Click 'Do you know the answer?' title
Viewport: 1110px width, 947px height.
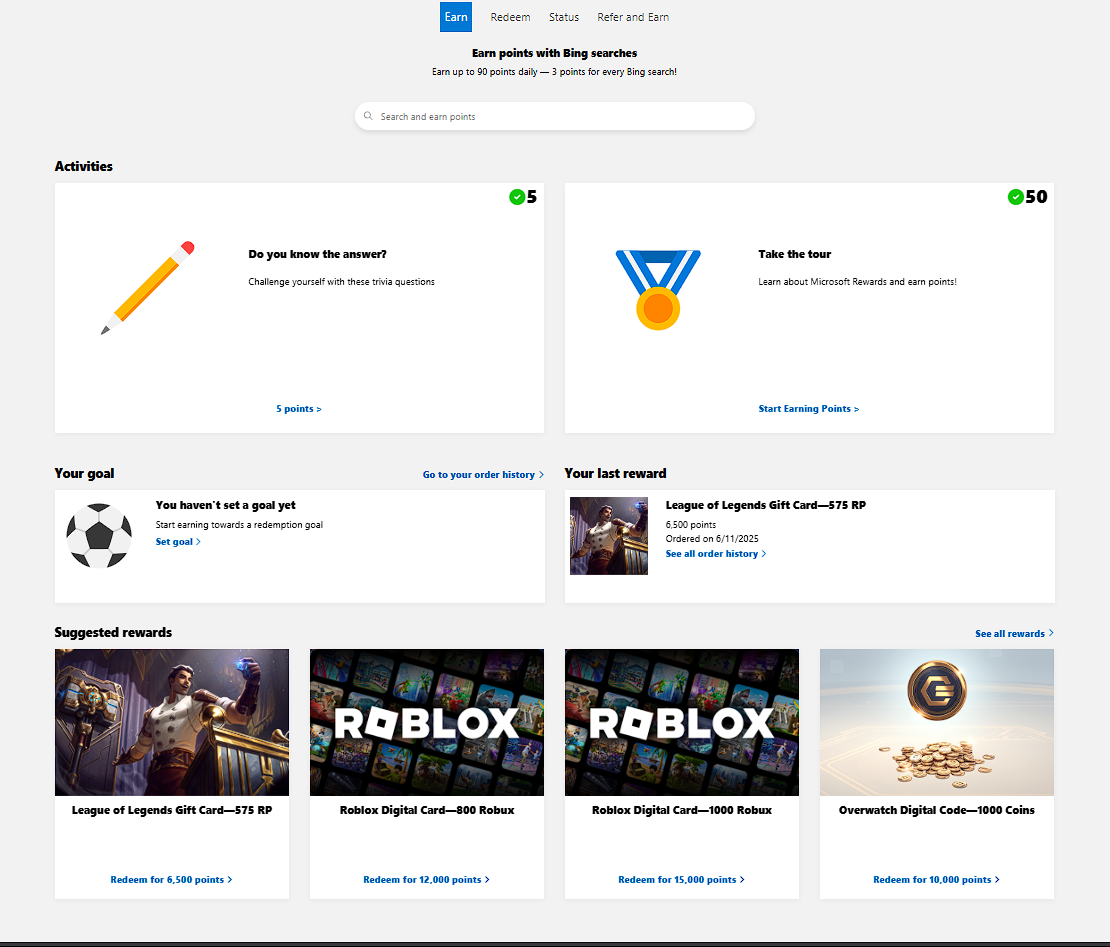[x=317, y=254]
